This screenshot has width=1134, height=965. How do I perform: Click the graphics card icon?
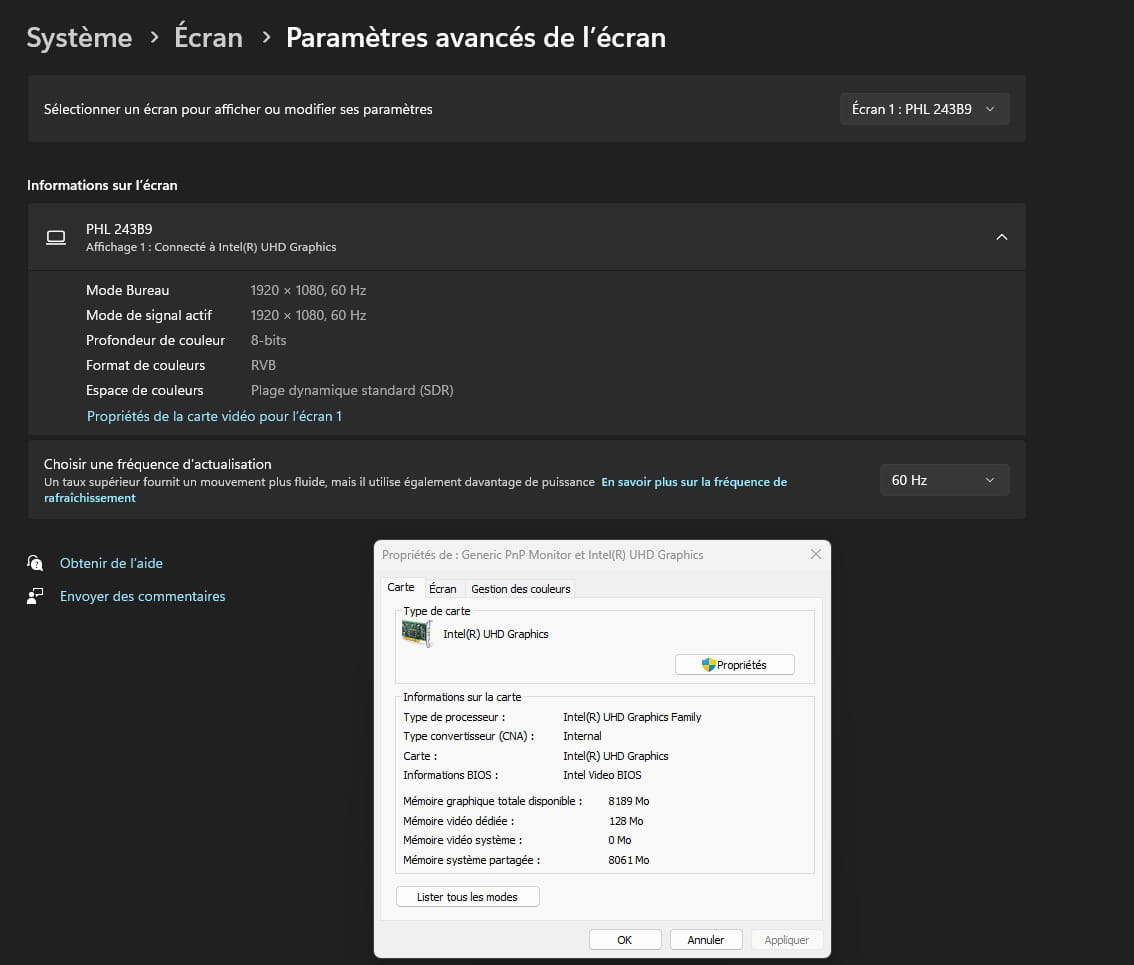(x=417, y=634)
